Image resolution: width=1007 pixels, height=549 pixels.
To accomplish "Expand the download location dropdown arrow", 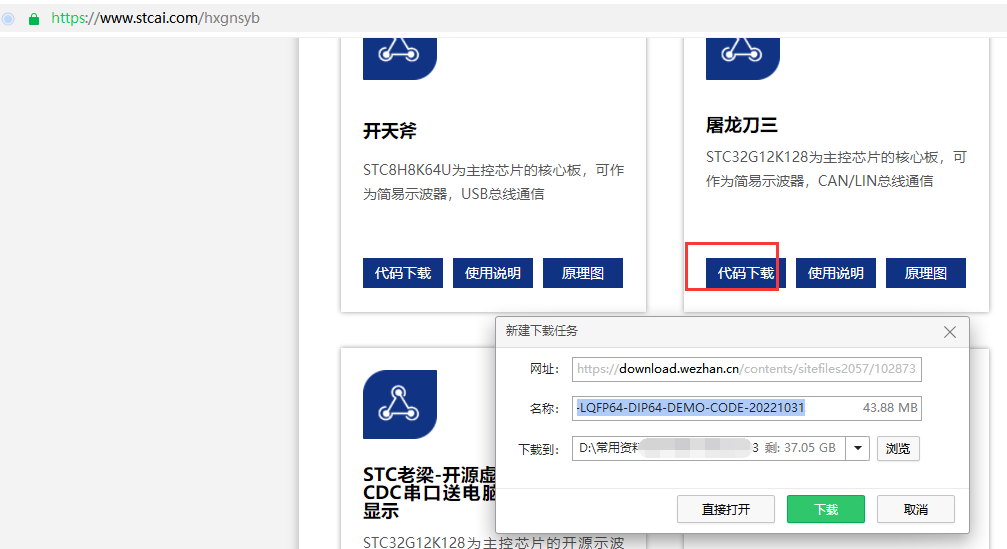I will (x=857, y=448).
